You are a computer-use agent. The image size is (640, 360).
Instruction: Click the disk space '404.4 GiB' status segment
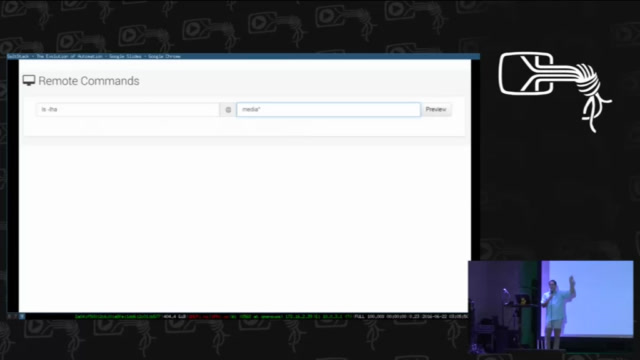click(x=174, y=316)
